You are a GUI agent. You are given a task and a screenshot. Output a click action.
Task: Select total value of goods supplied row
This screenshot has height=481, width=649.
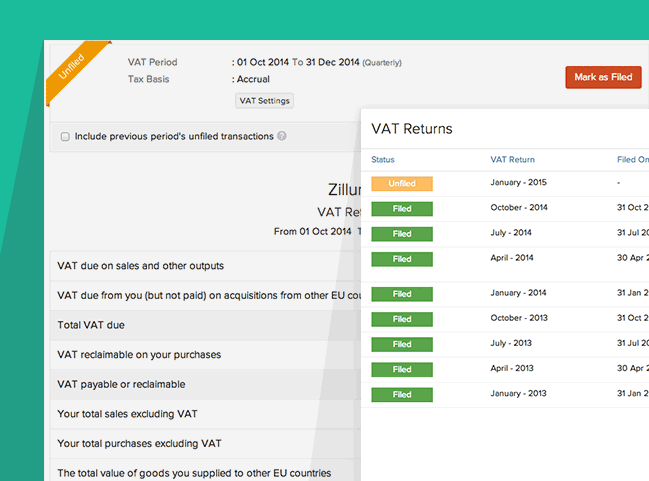[x=205, y=471]
